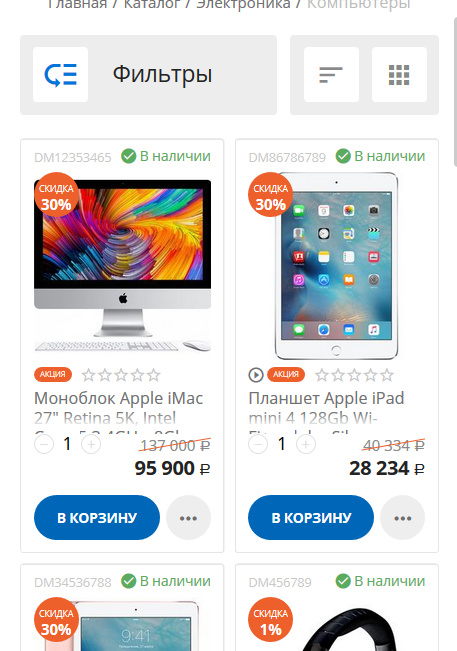Increase the iMac quantity with the plus button

pos(91,444)
